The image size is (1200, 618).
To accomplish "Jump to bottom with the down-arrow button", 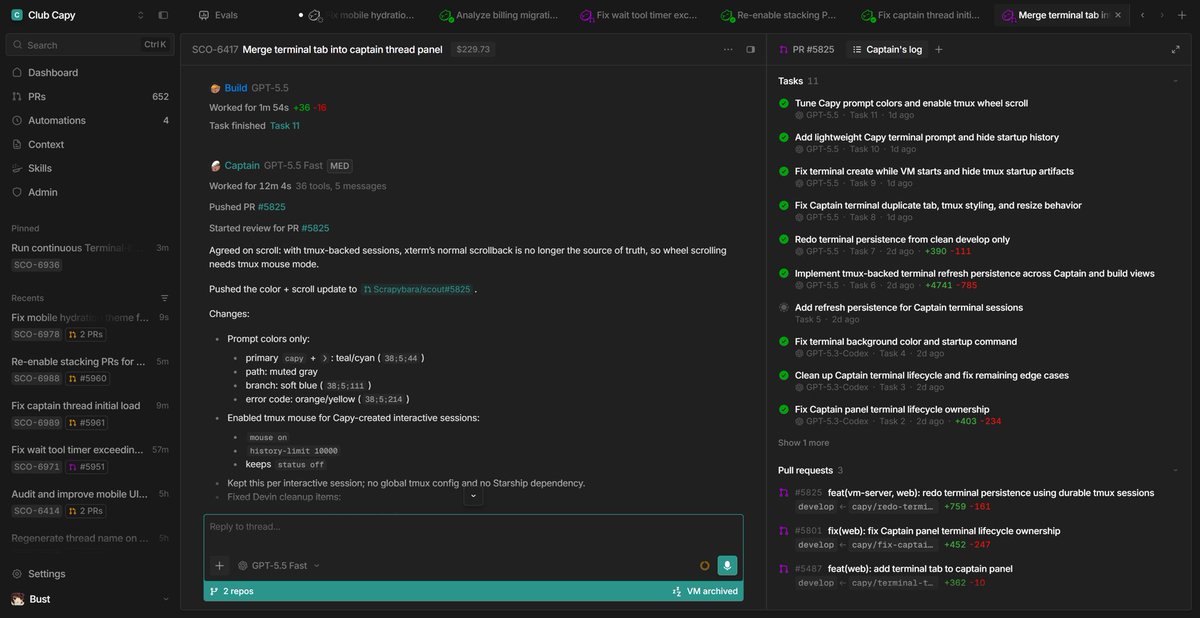I will (473, 495).
